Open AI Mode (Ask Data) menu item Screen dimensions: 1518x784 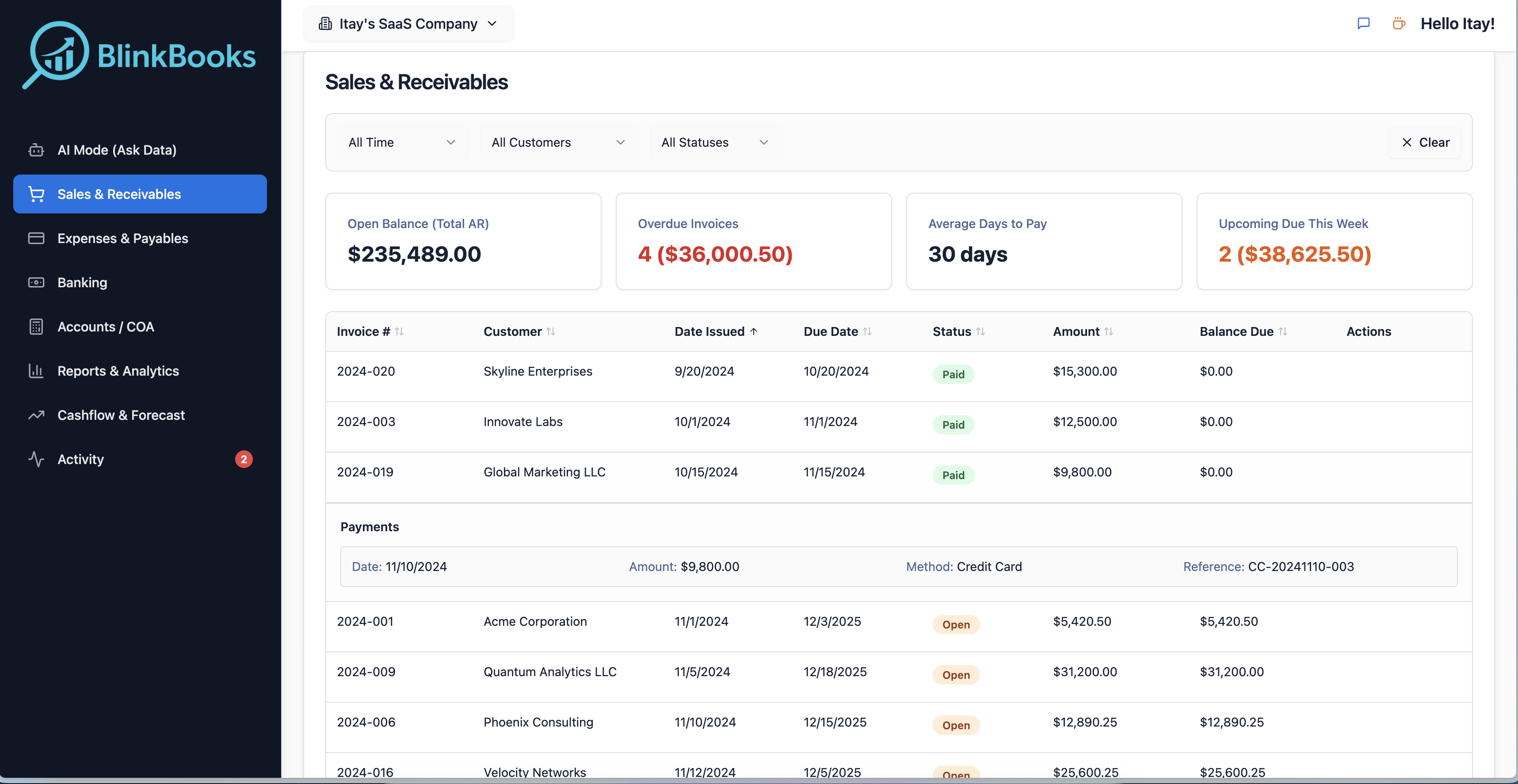point(117,150)
